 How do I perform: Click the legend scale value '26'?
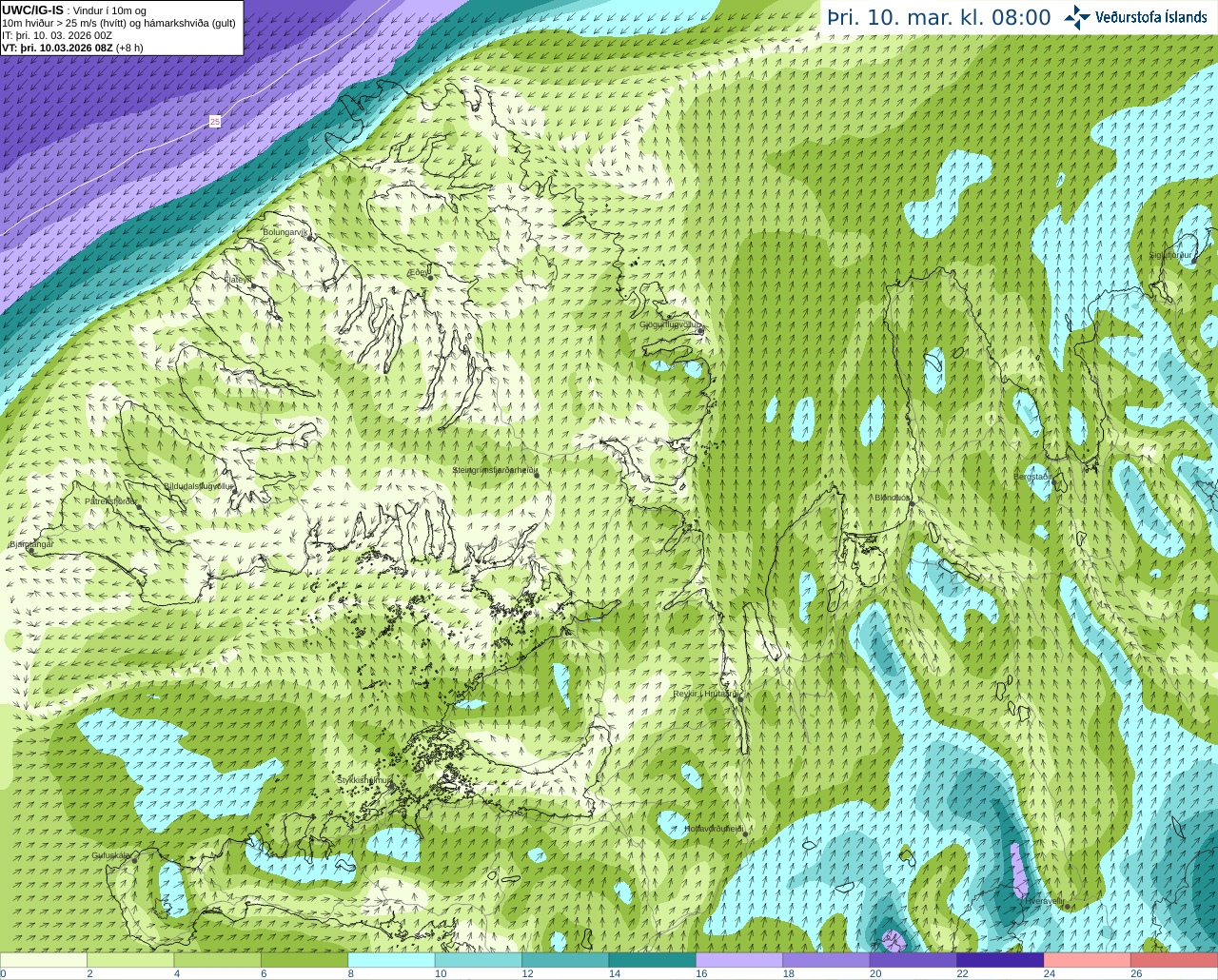1136,974
